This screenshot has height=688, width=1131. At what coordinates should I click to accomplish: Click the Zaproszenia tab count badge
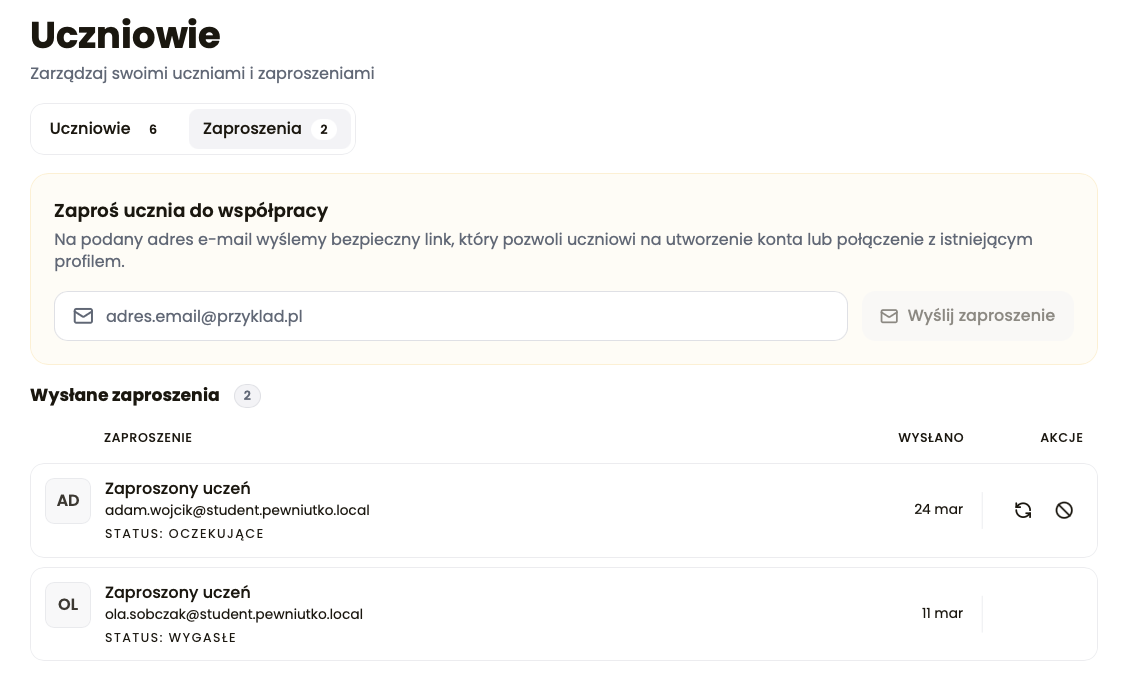point(324,129)
